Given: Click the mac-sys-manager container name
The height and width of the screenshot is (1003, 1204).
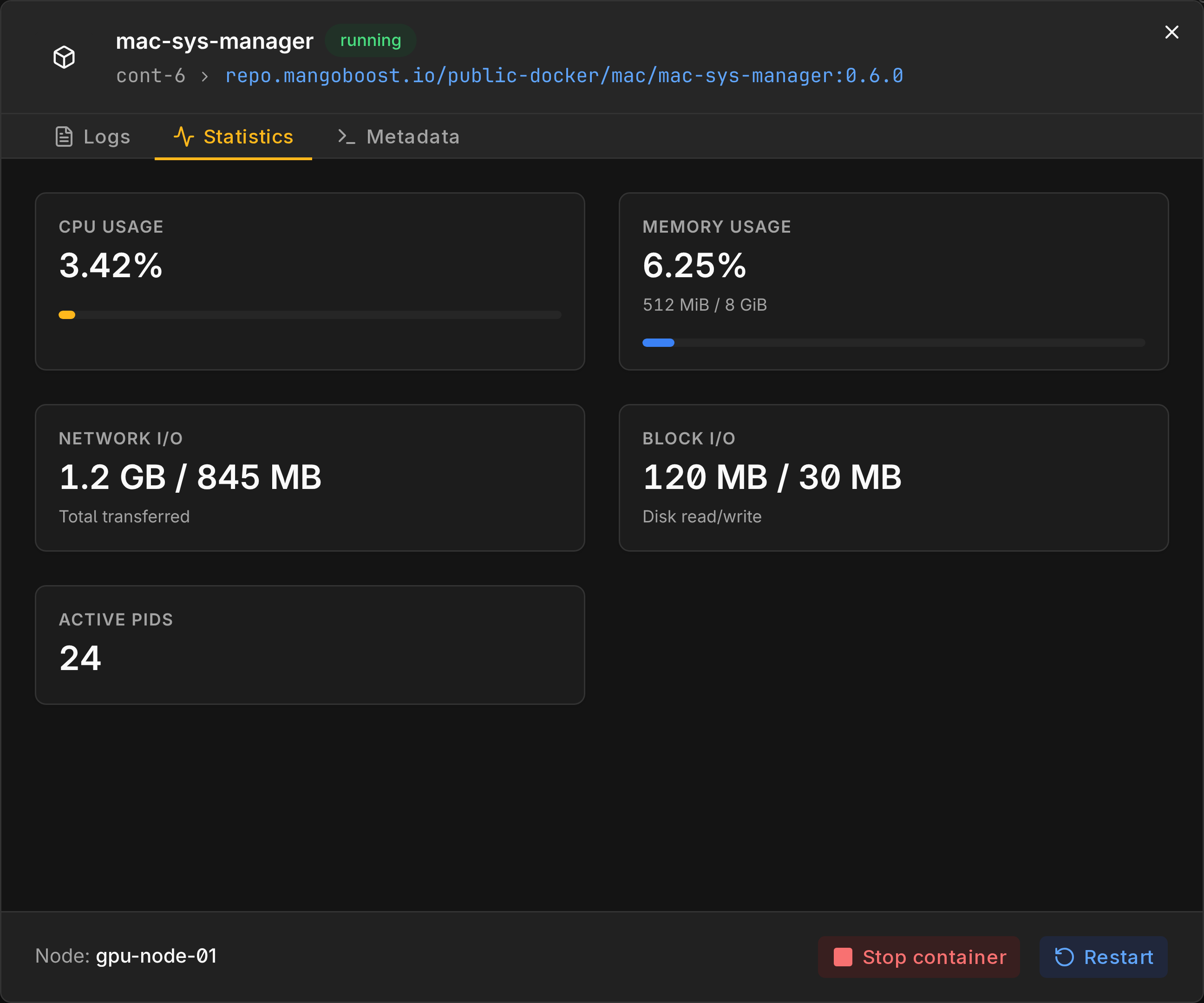Looking at the screenshot, I should tap(215, 41).
